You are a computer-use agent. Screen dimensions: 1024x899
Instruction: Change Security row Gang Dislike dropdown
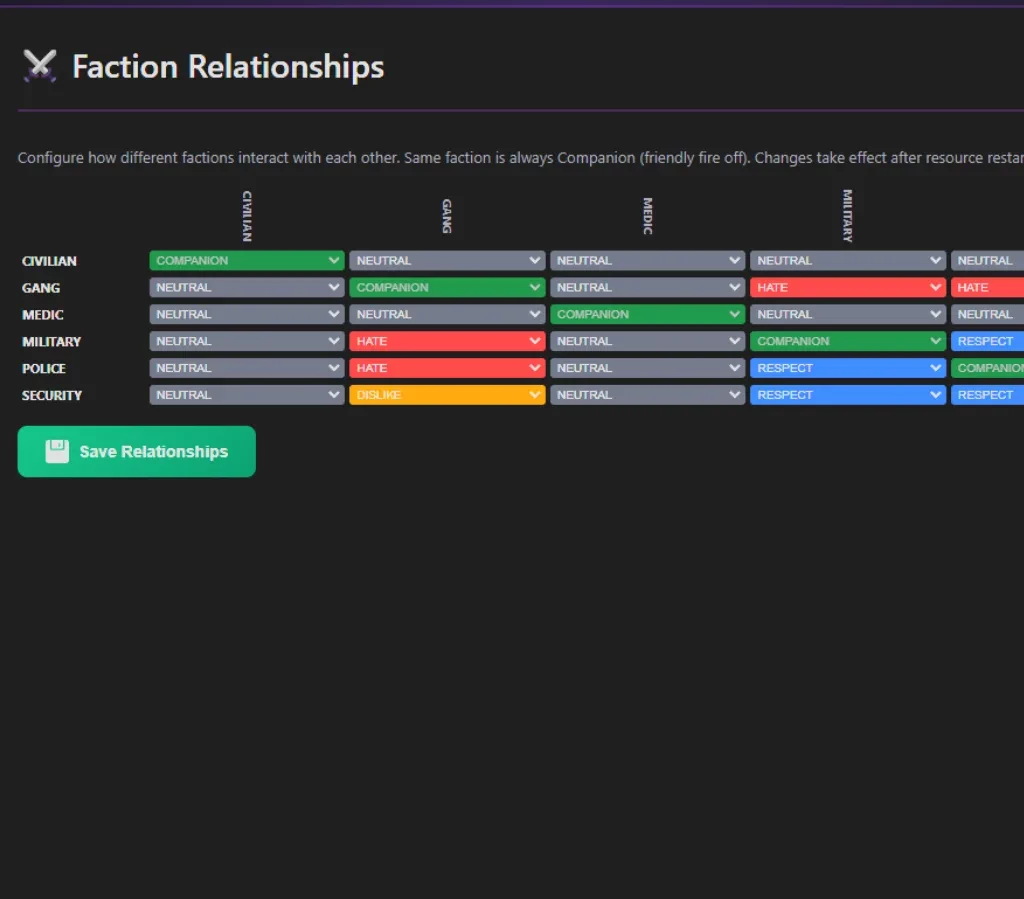447,394
